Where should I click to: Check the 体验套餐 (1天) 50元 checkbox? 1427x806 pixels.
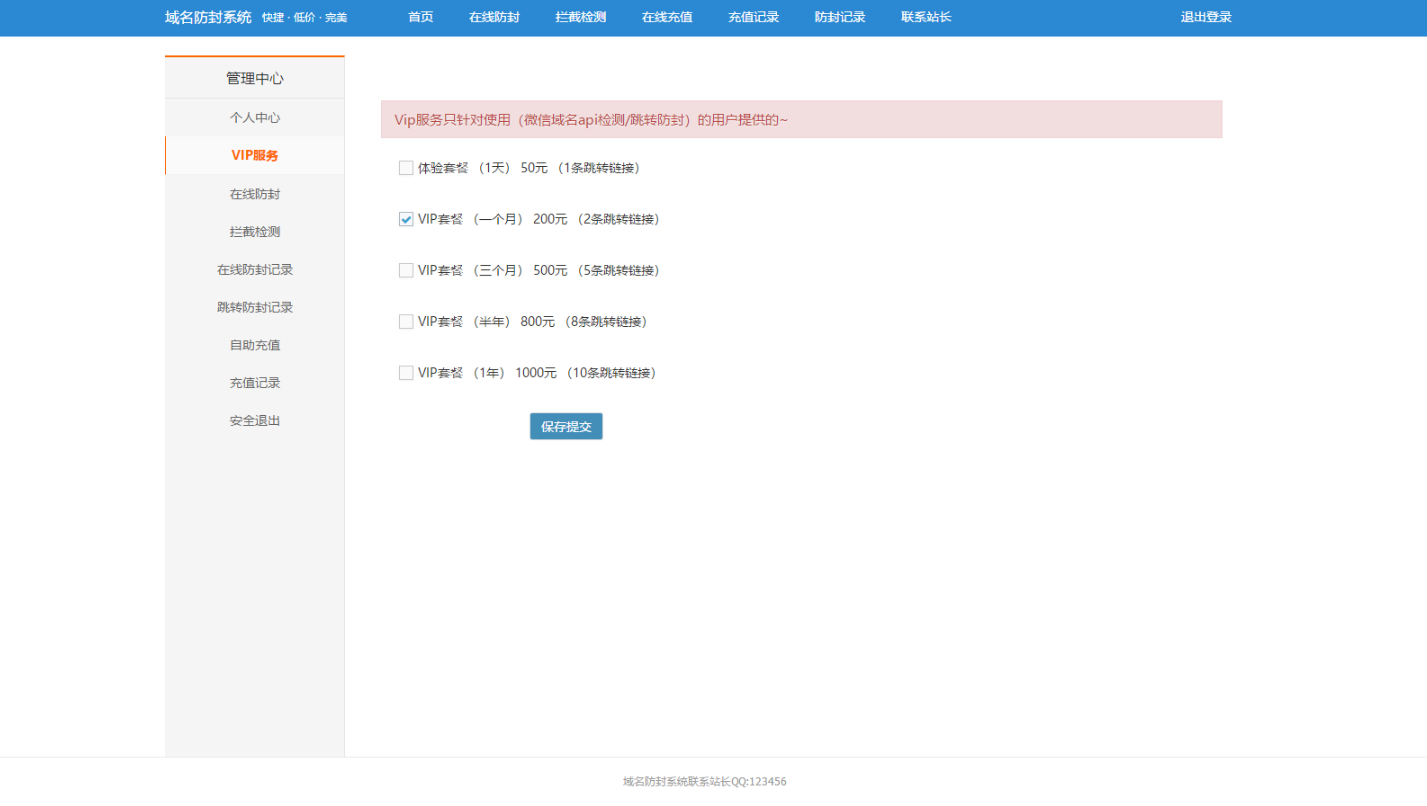click(x=406, y=168)
